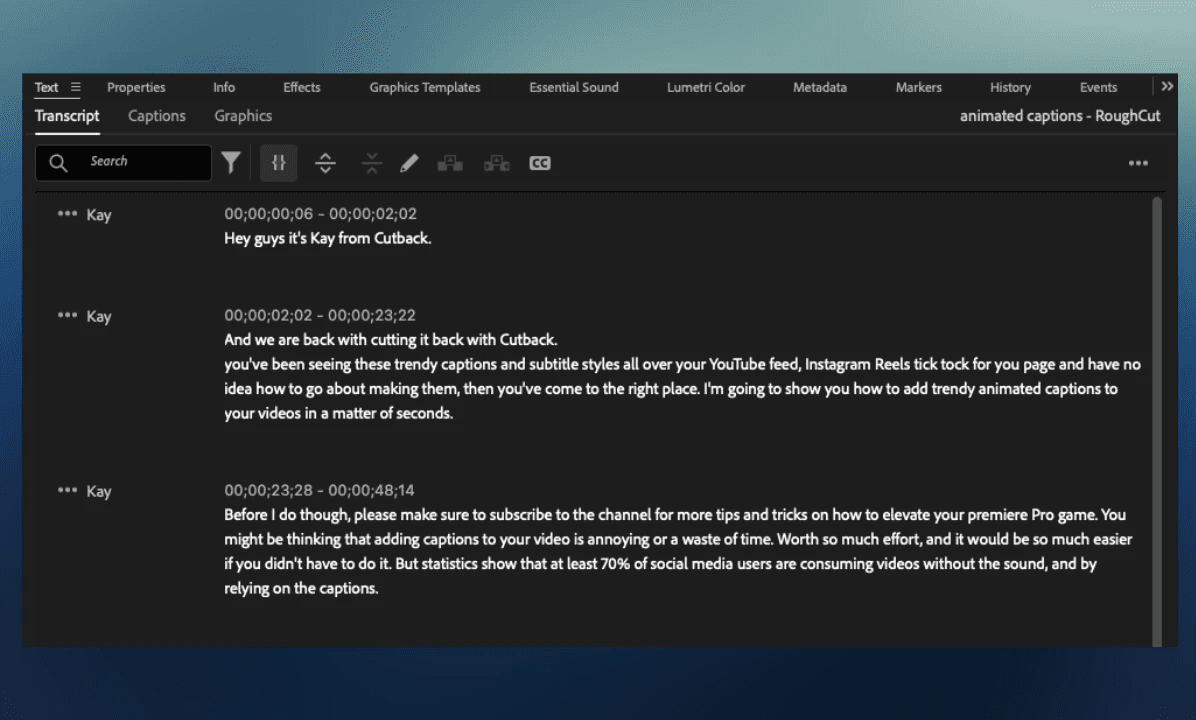Toggle the show pauses button
The image size is (1196, 720).
[x=278, y=162]
